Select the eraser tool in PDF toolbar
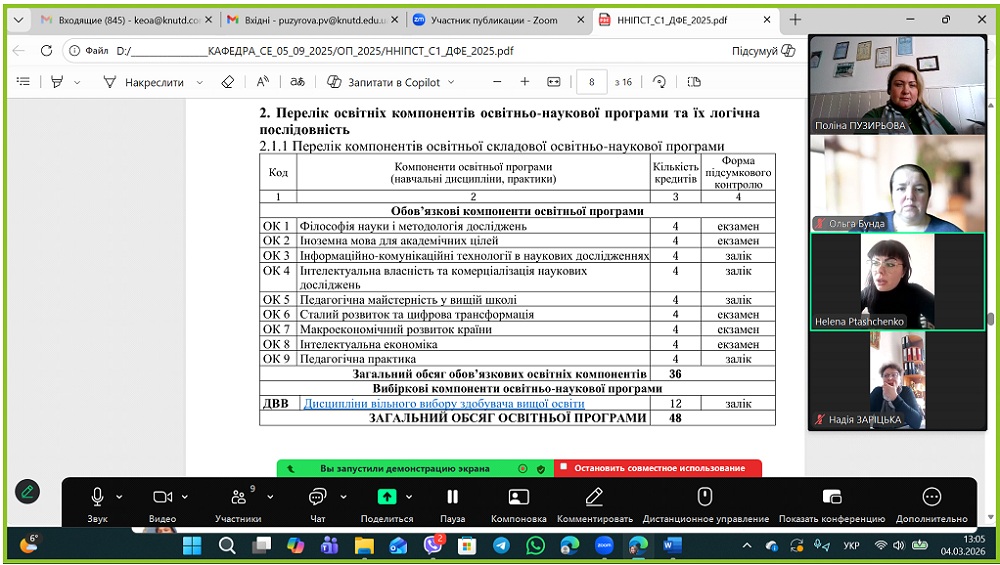Image resolution: width=1000 pixels, height=565 pixels. tap(227, 82)
